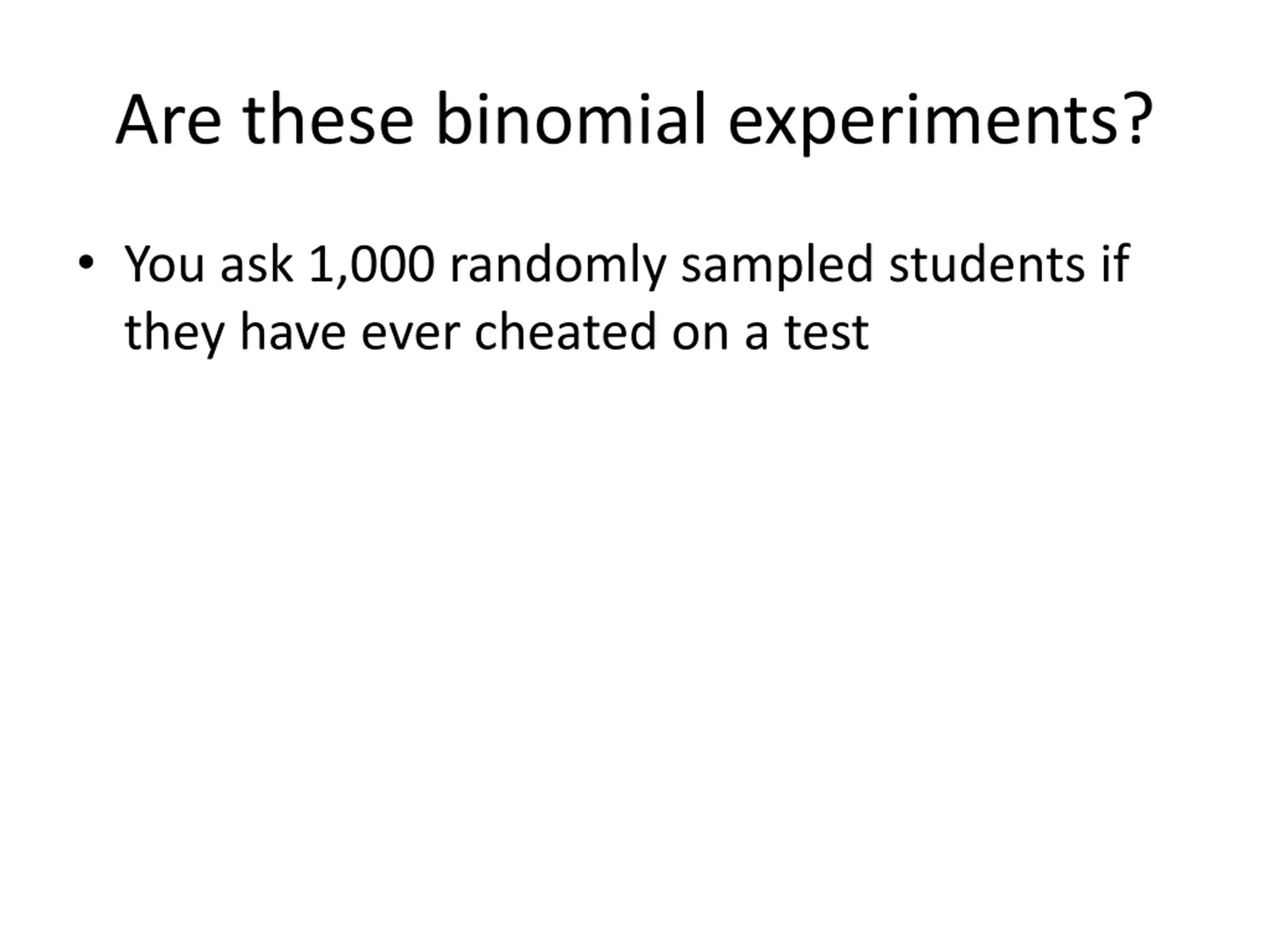Click the bullet point marker
Screen dimensions: 1270x952
click(85, 263)
